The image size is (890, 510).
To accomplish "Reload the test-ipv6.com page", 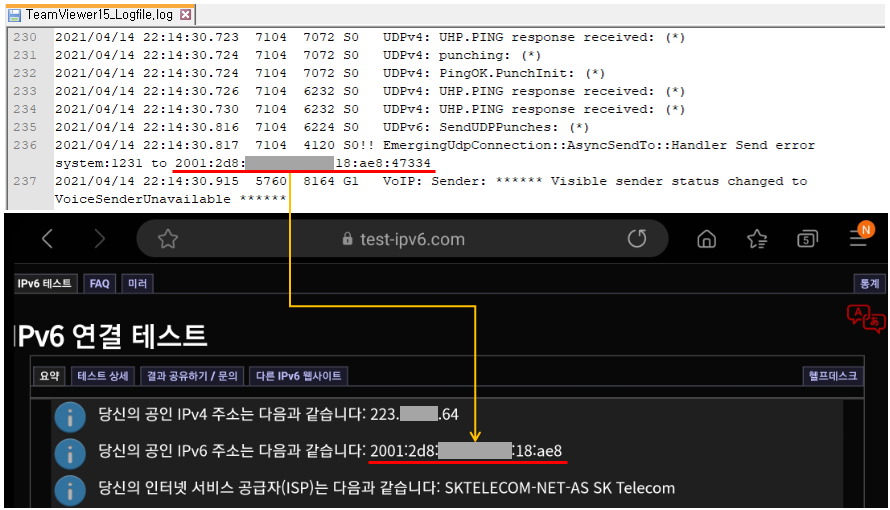I will point(637,238).
